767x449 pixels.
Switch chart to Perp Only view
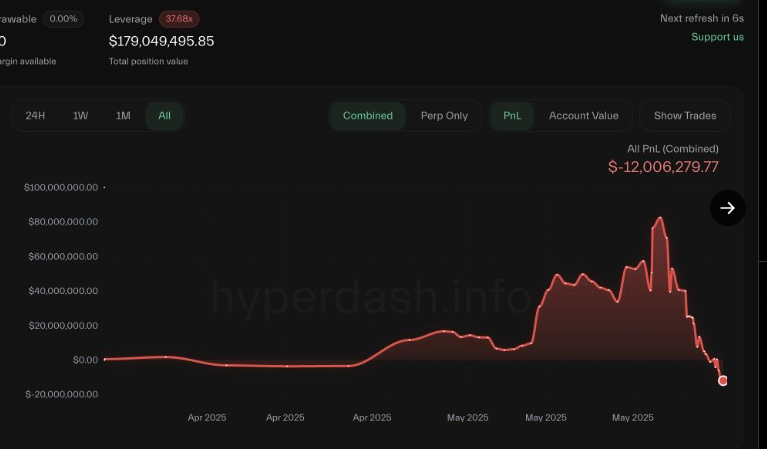(x=444, y=116)
